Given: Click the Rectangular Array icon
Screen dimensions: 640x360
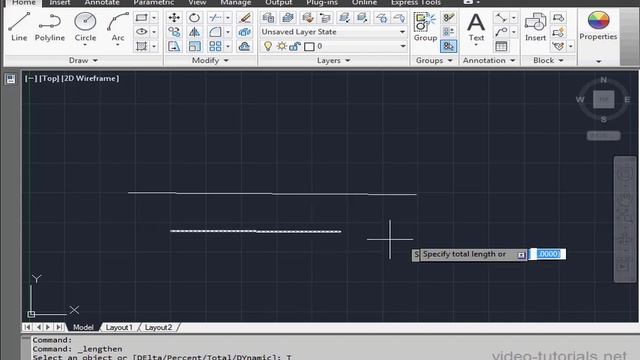Looking at the screenshot, I should point(215,46).
